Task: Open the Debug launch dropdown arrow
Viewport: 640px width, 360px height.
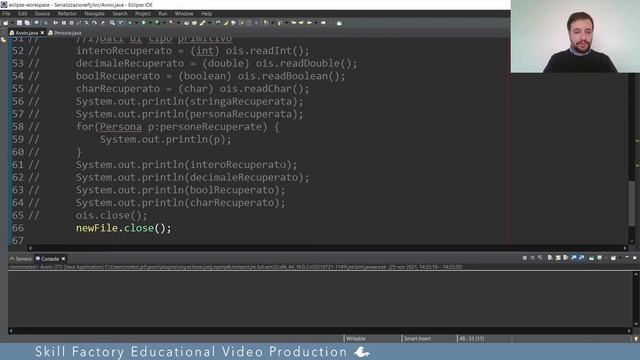Action: (136, 23)
